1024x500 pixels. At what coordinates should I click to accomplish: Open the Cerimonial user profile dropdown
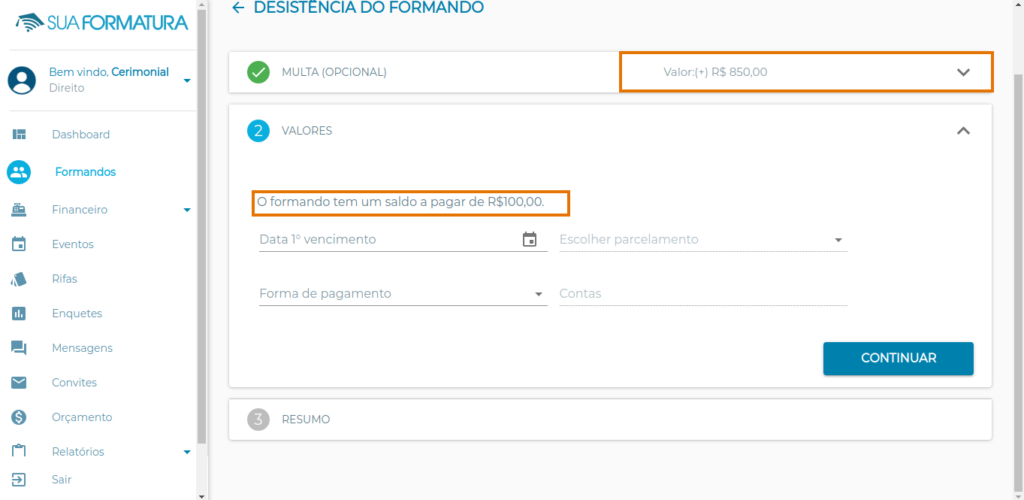tap(187, 80)
